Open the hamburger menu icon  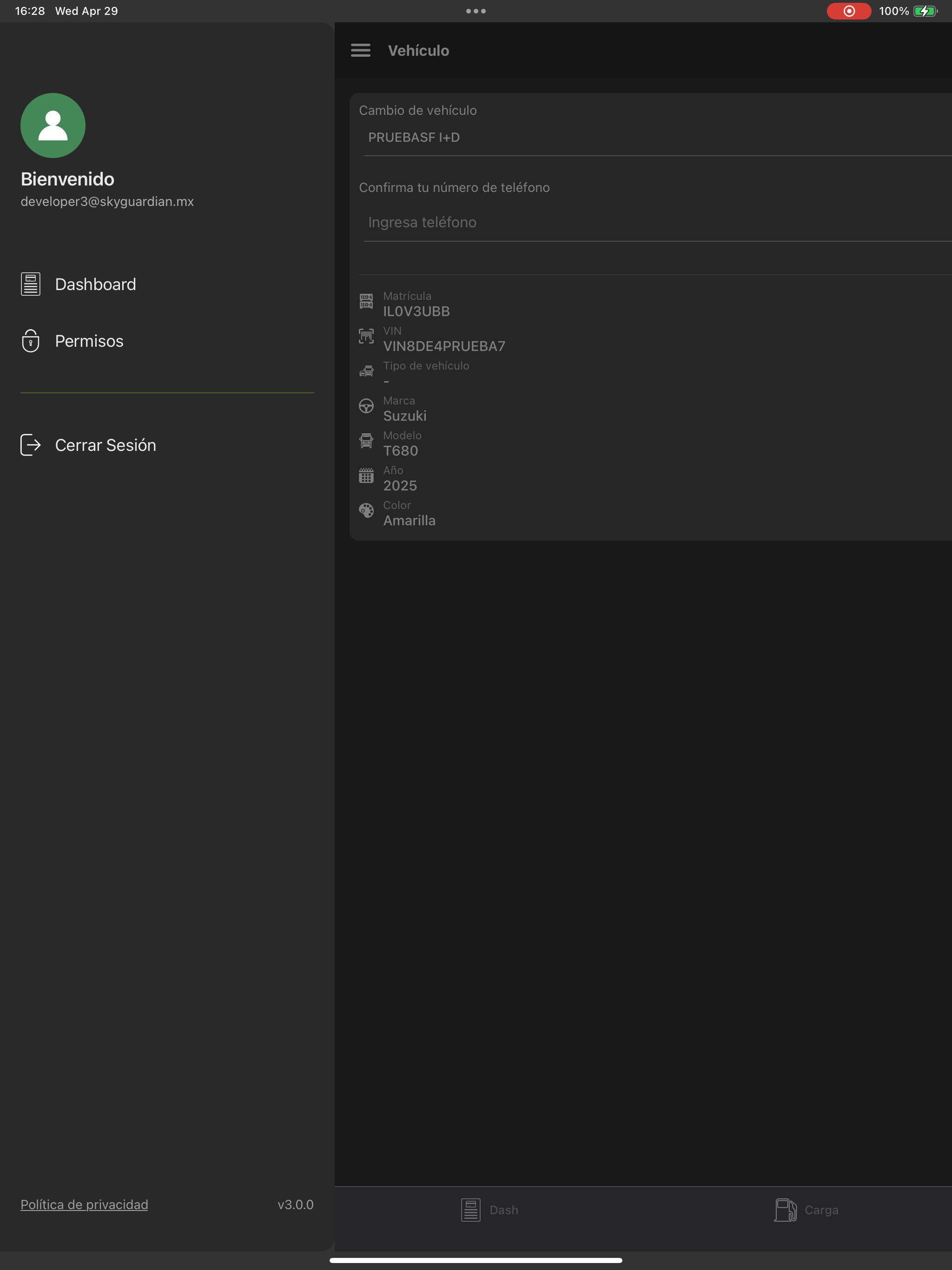(361, 51)
